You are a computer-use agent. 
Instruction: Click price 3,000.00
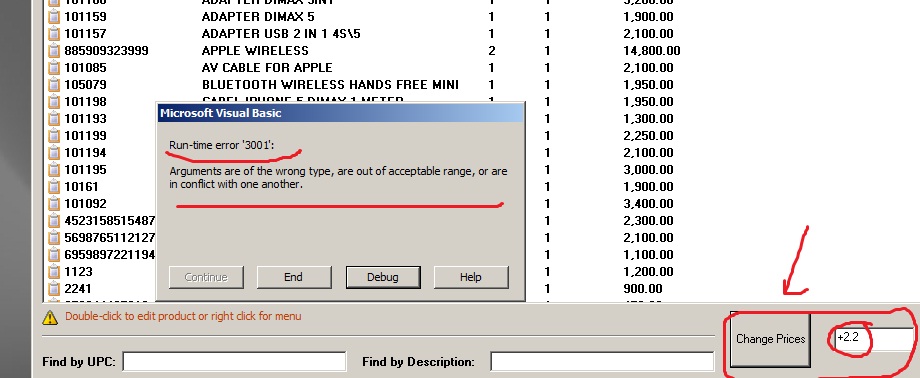click(x=648, y=170)
